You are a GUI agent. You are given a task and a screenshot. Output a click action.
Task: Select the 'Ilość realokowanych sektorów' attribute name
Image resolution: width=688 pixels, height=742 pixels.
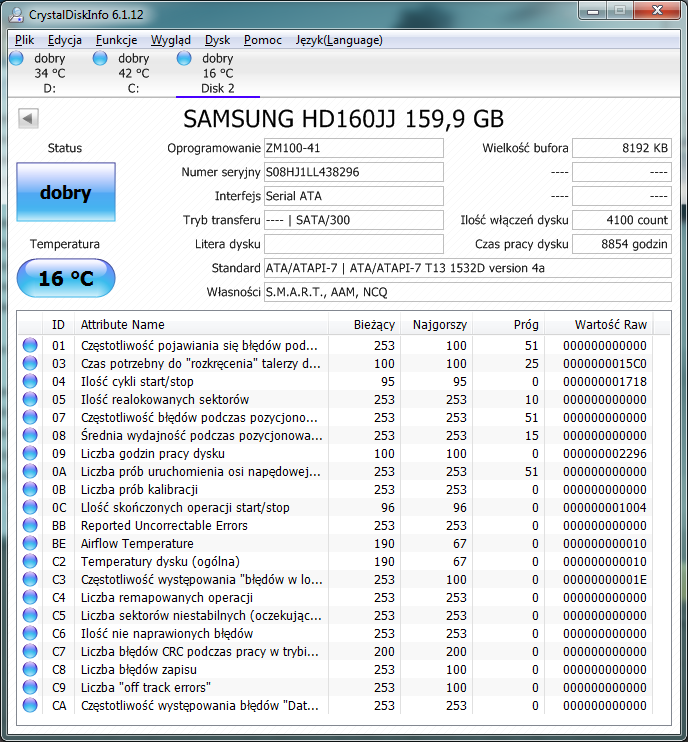pos(165,399)
